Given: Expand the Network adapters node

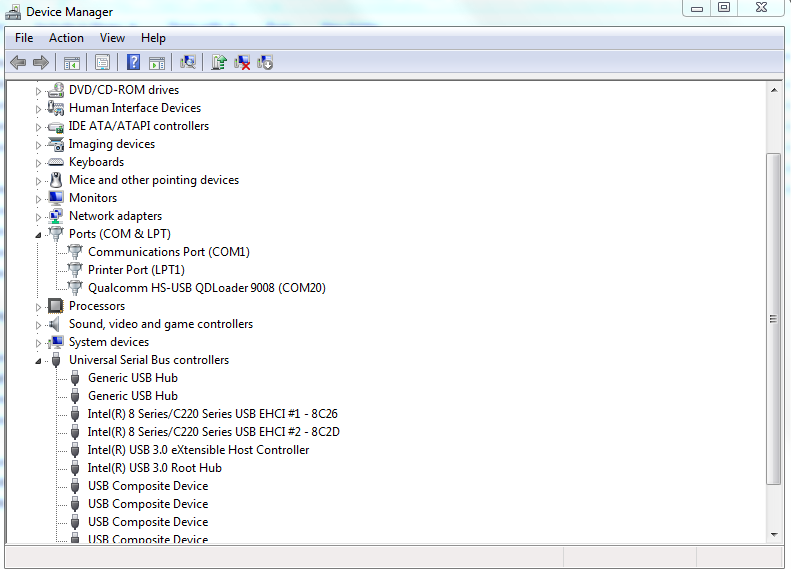Looking at the screenshot, I should (x=39, y=216).
